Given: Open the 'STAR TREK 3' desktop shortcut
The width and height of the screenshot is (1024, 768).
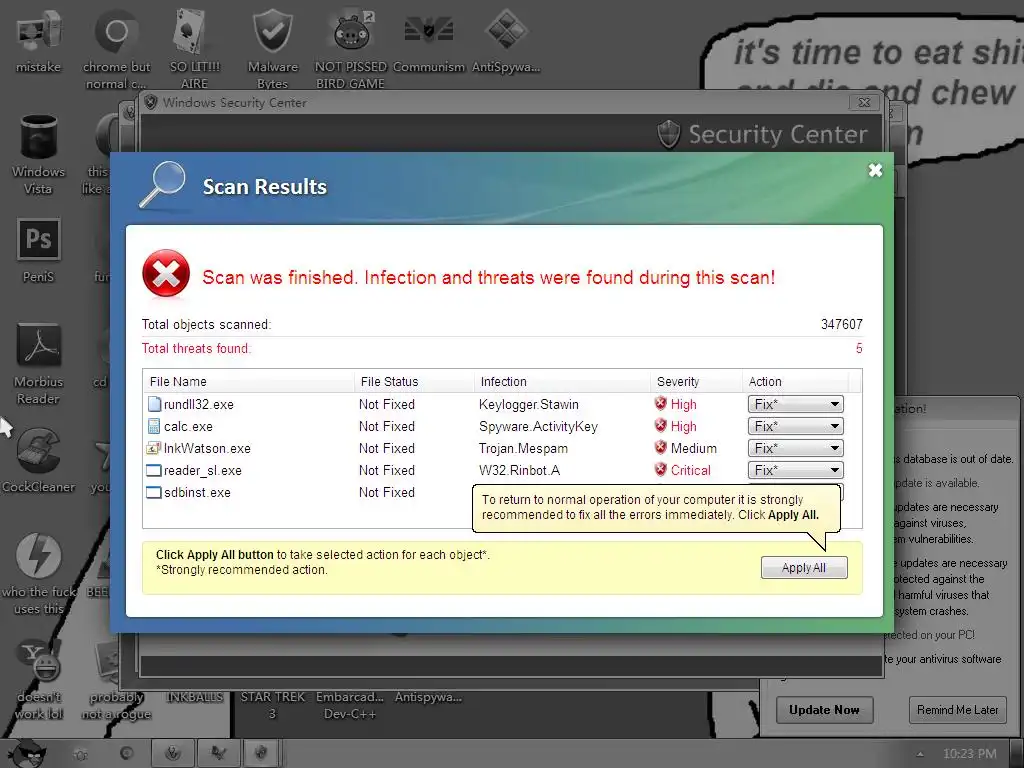Looking at the screenshot, I should [272, 705].
